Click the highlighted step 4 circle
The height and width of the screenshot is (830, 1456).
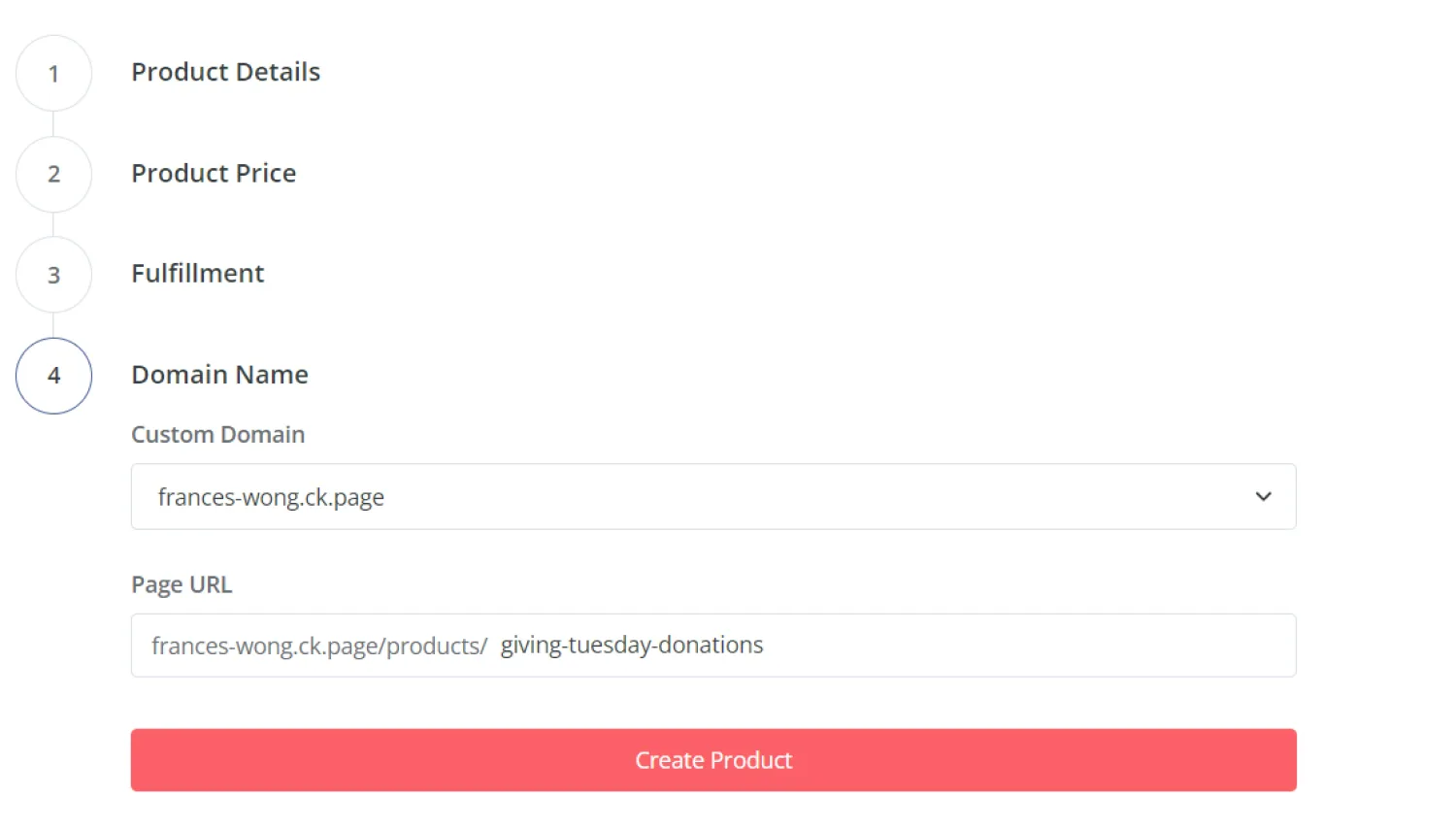tap(53, 376)
